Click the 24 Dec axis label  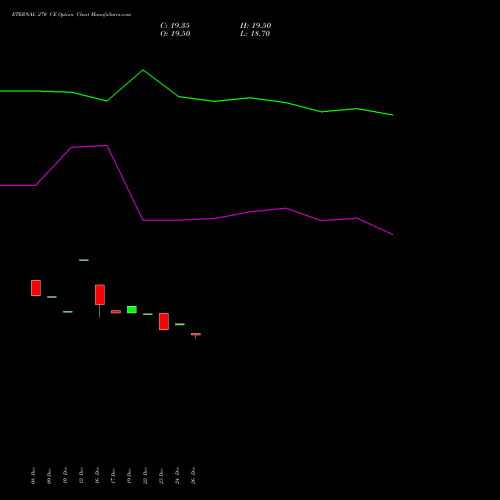[177, 476]
